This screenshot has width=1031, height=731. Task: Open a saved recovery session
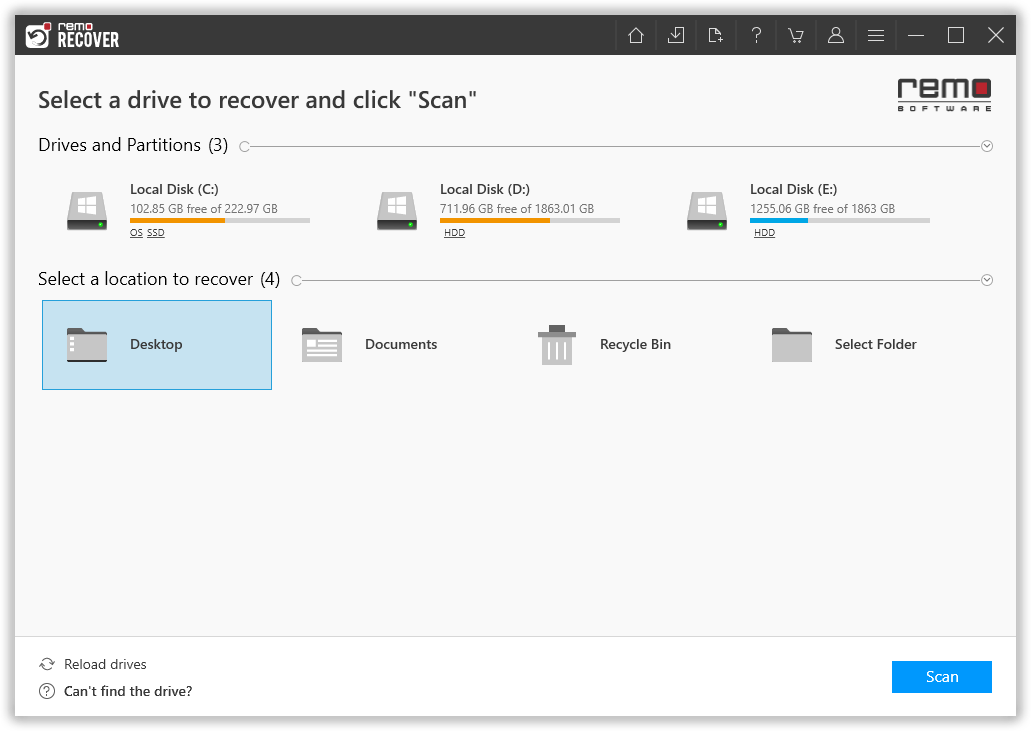pos(675,34)
